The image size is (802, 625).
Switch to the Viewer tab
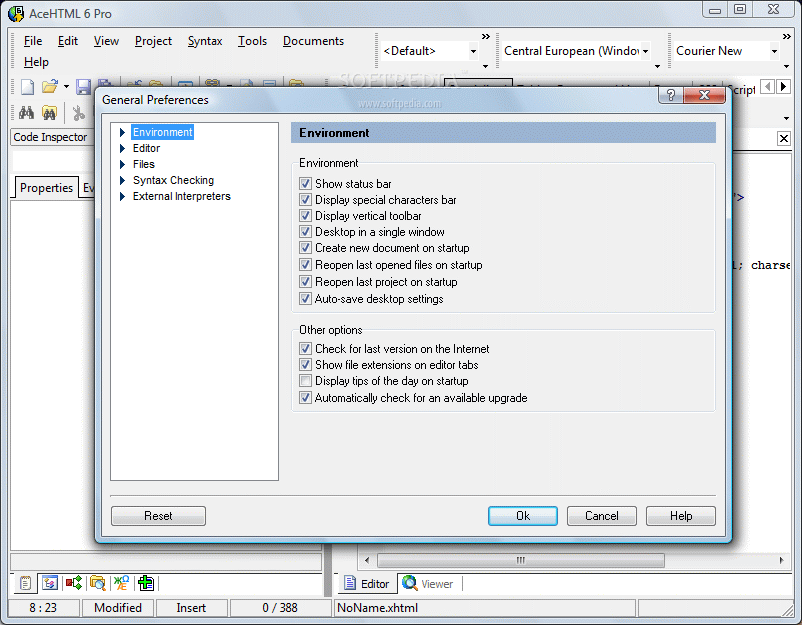pos(428,584)
